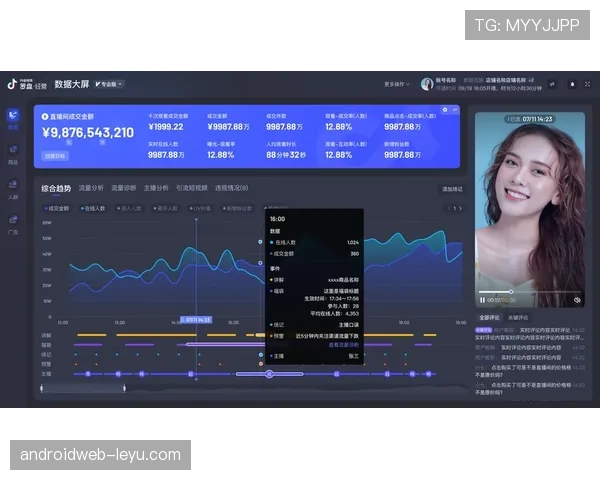Image resolution: width=600 pixels, height=480 pixels.
Task: Expand the 更多操作 dropdown
Action: coord(397,84)
